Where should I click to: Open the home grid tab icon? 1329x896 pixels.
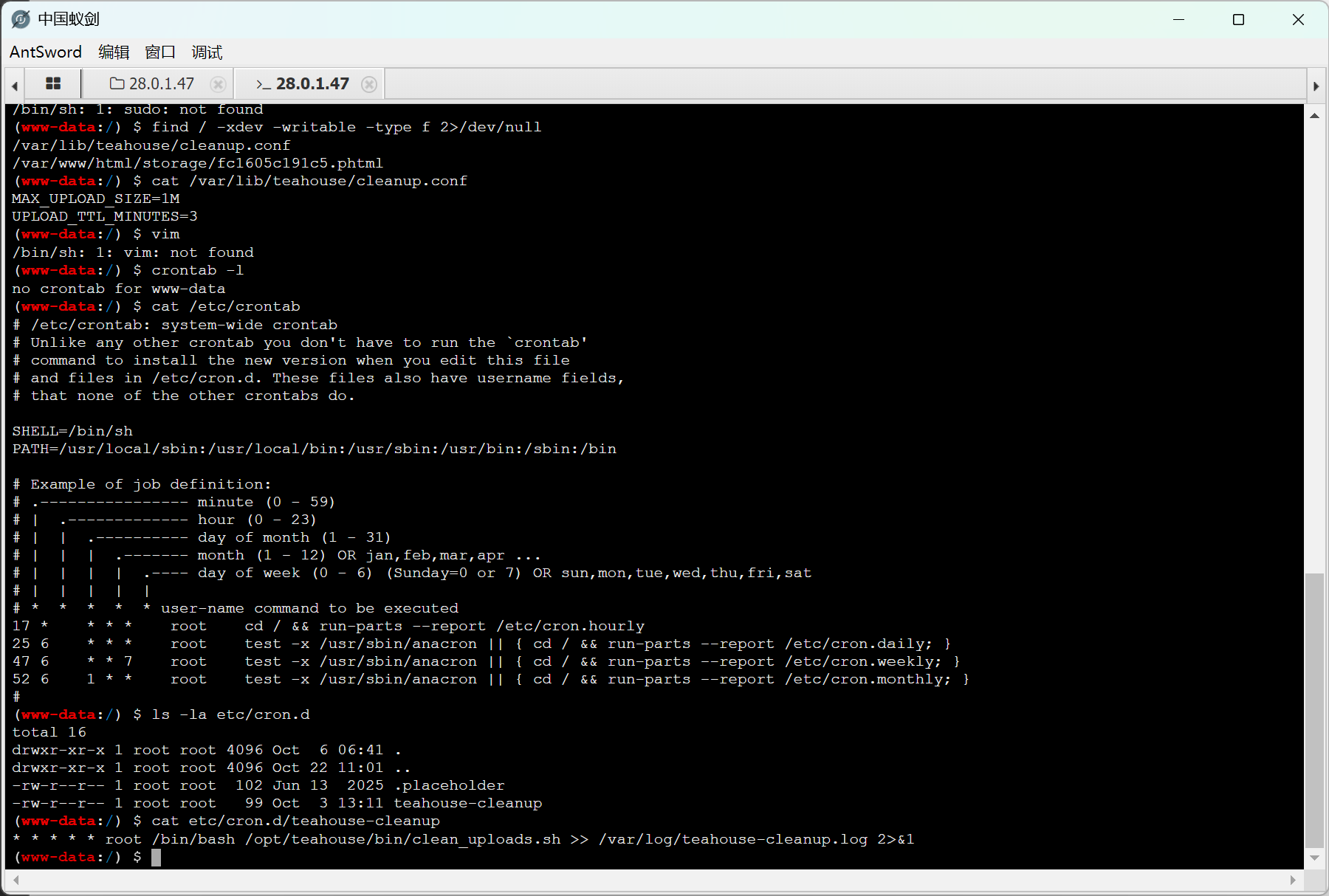[x=53, y=83]
